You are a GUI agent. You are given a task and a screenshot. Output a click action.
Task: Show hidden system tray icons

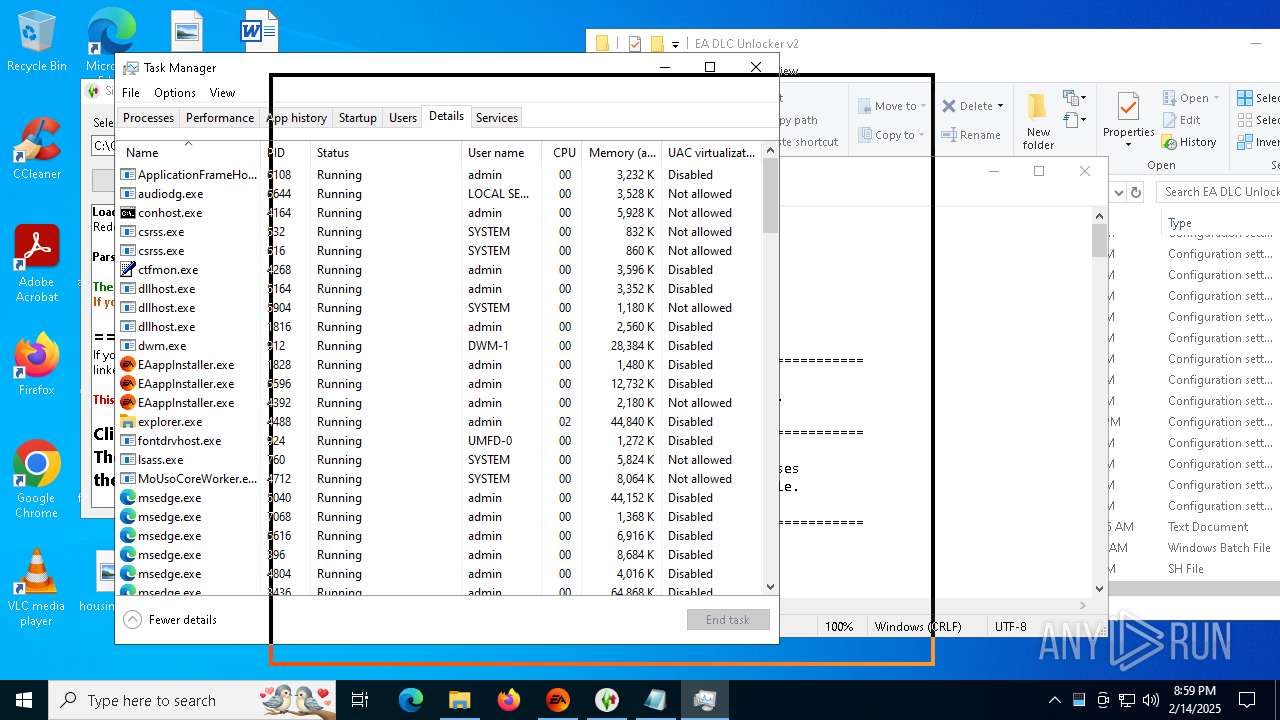[x=1054, y=700]
